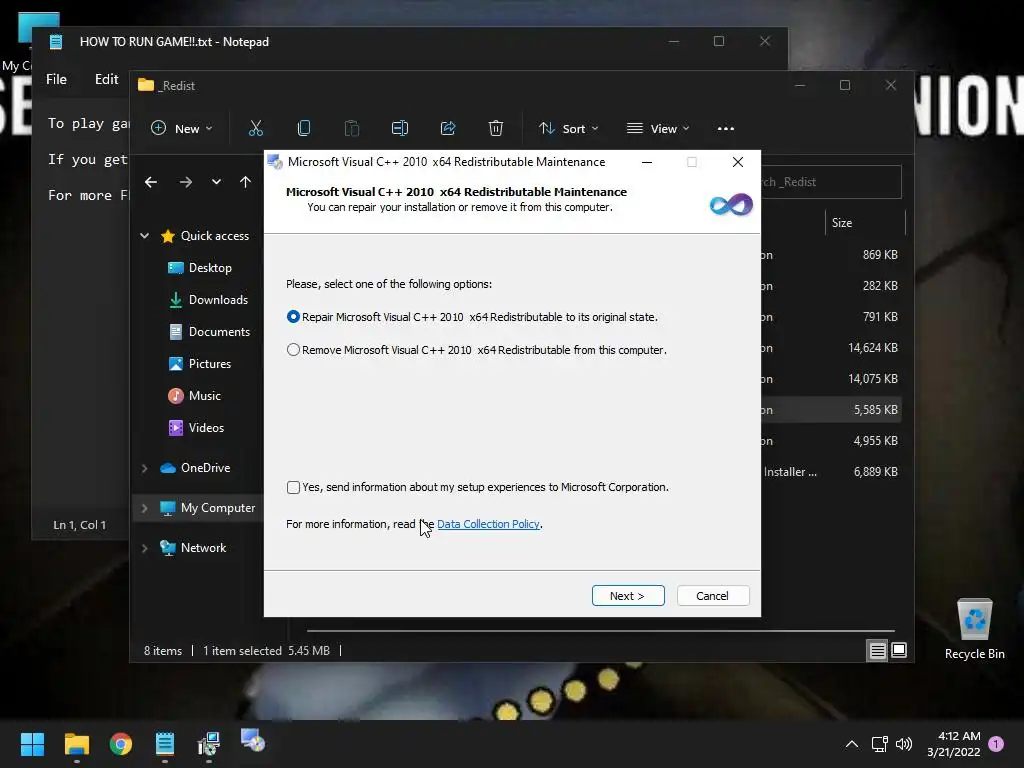Select OneDrive in the navigation pane
The height and width of the screenshot is (768, 1024).
[x=195, y=468]
